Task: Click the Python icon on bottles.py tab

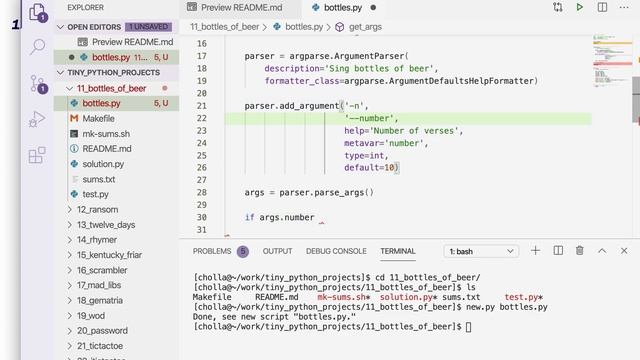Action: [x=316, y=7]
